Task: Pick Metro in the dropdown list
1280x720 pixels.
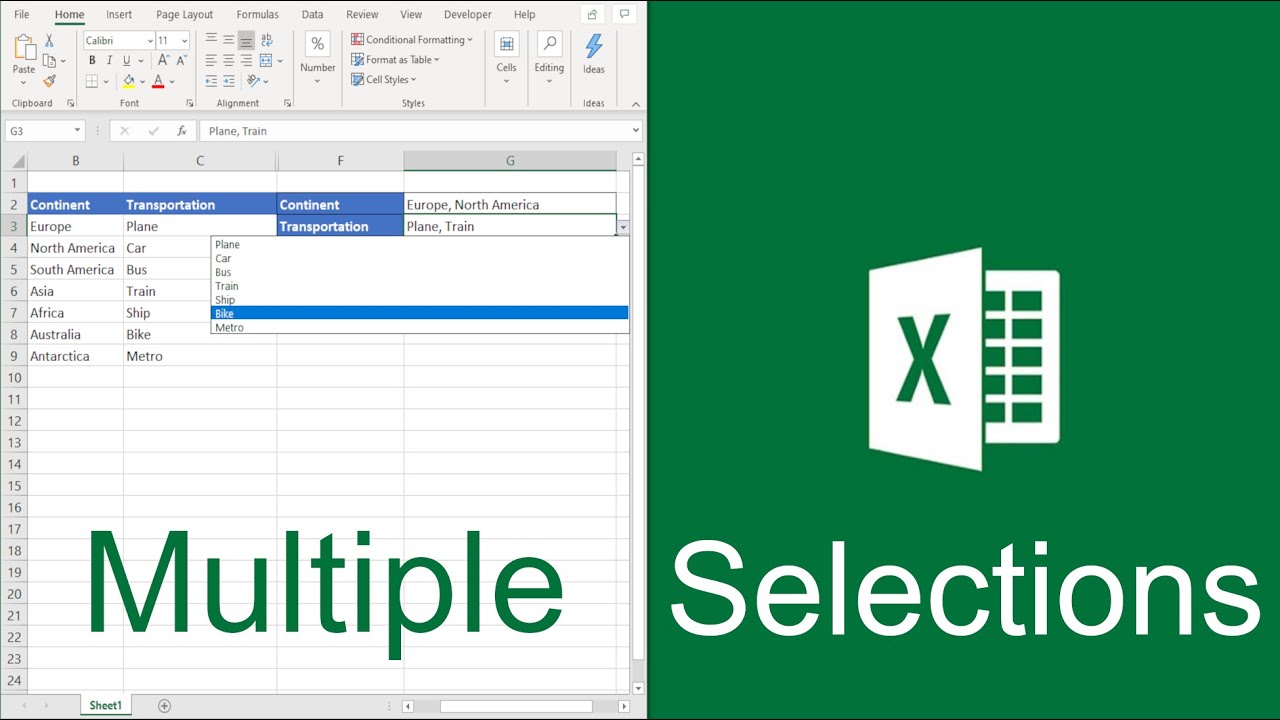Action: (x=420, y=327)
